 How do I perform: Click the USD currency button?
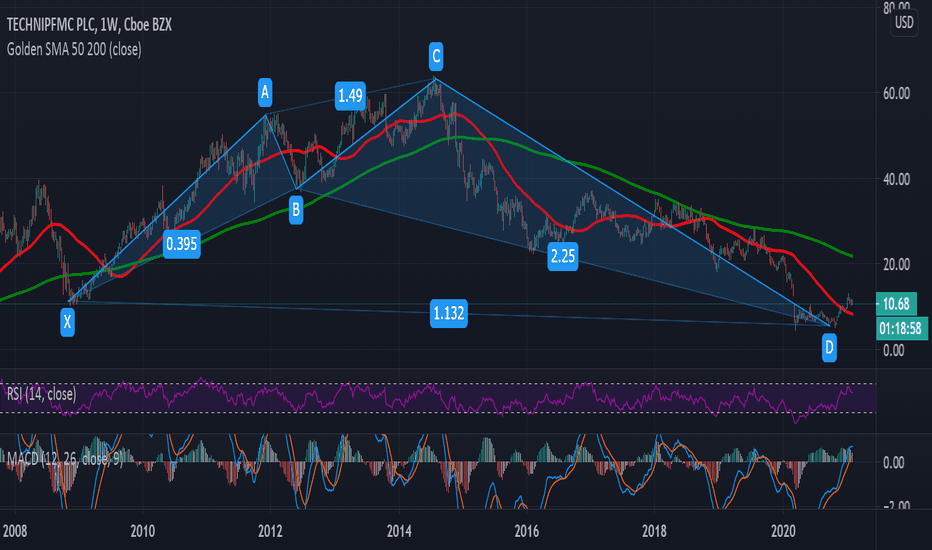click(904, 23)
